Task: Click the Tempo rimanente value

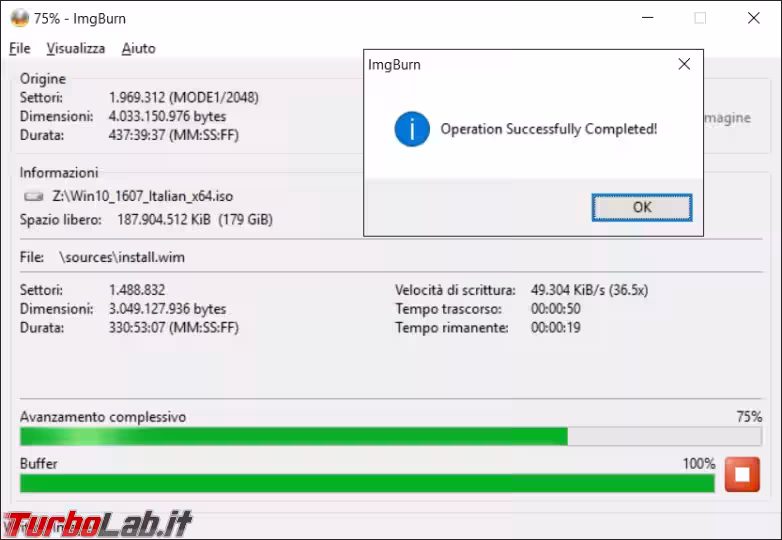Action: tap(556, 328)
